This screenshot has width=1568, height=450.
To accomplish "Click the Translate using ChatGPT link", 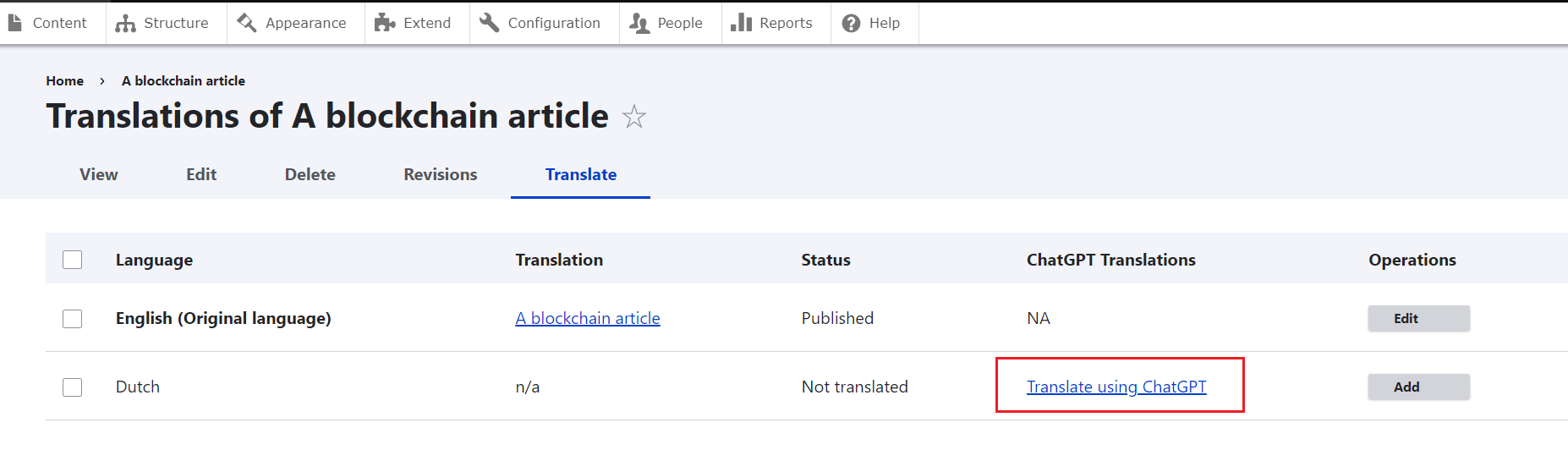I will pos(1116,387).
